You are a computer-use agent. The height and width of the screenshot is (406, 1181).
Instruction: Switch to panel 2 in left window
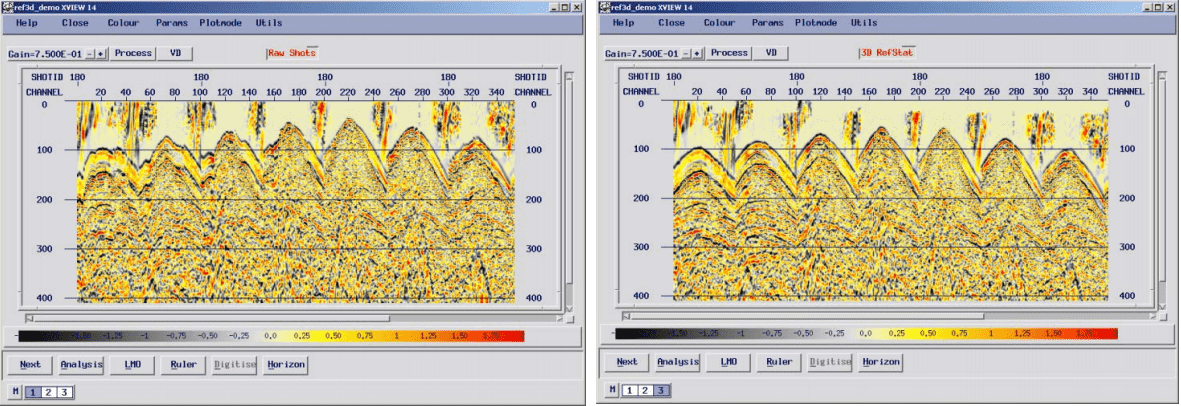click(47, 391)
